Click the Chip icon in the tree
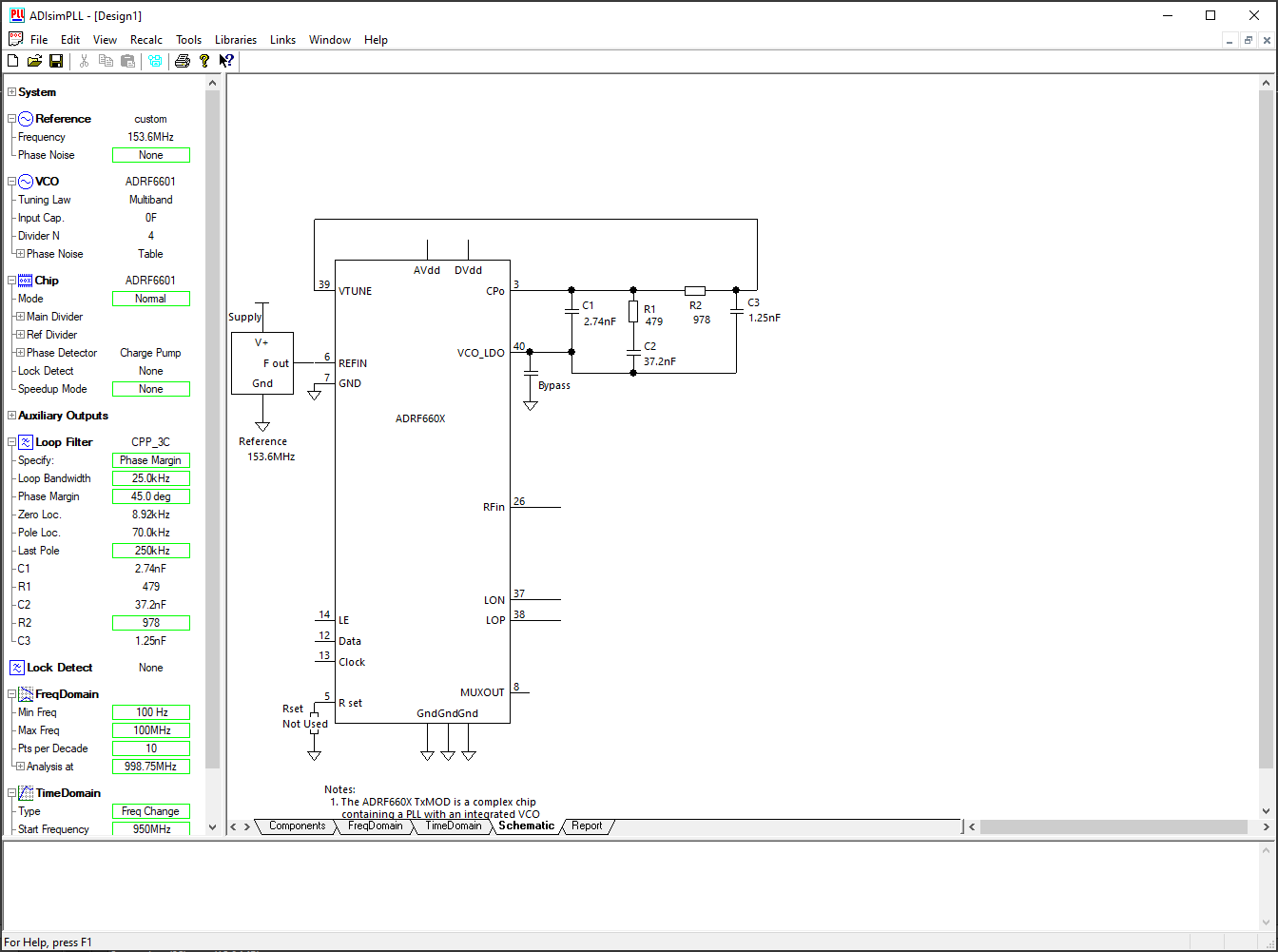This screenshot has width=1278, height=952. [x=26, y=281]
